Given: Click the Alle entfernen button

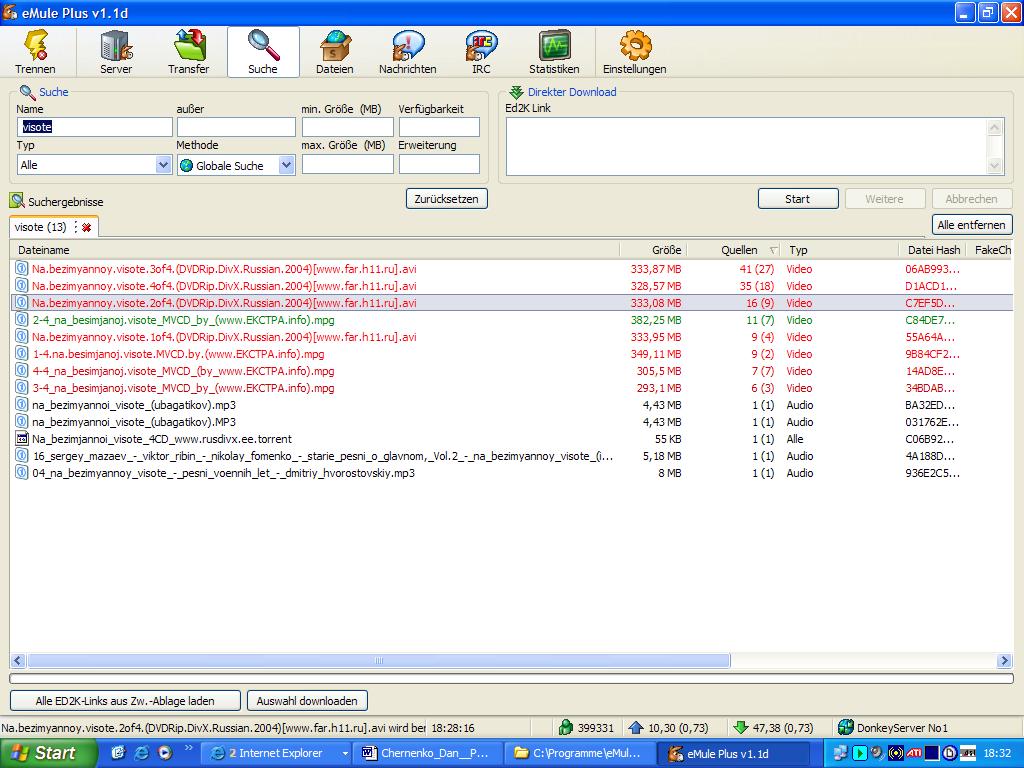Looking at the screenshot, I should [972, 225].
